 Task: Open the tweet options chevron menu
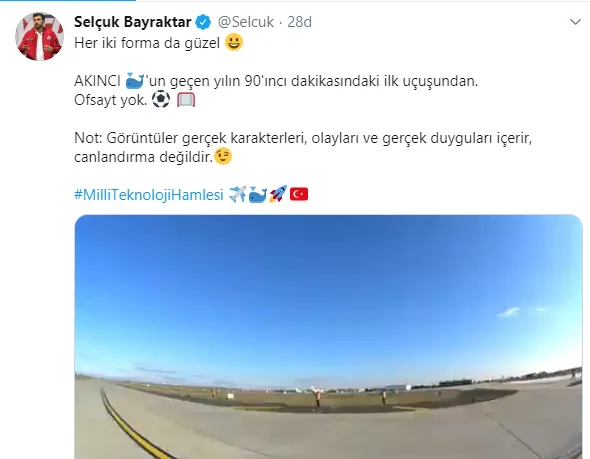click(x=575, y=22)
